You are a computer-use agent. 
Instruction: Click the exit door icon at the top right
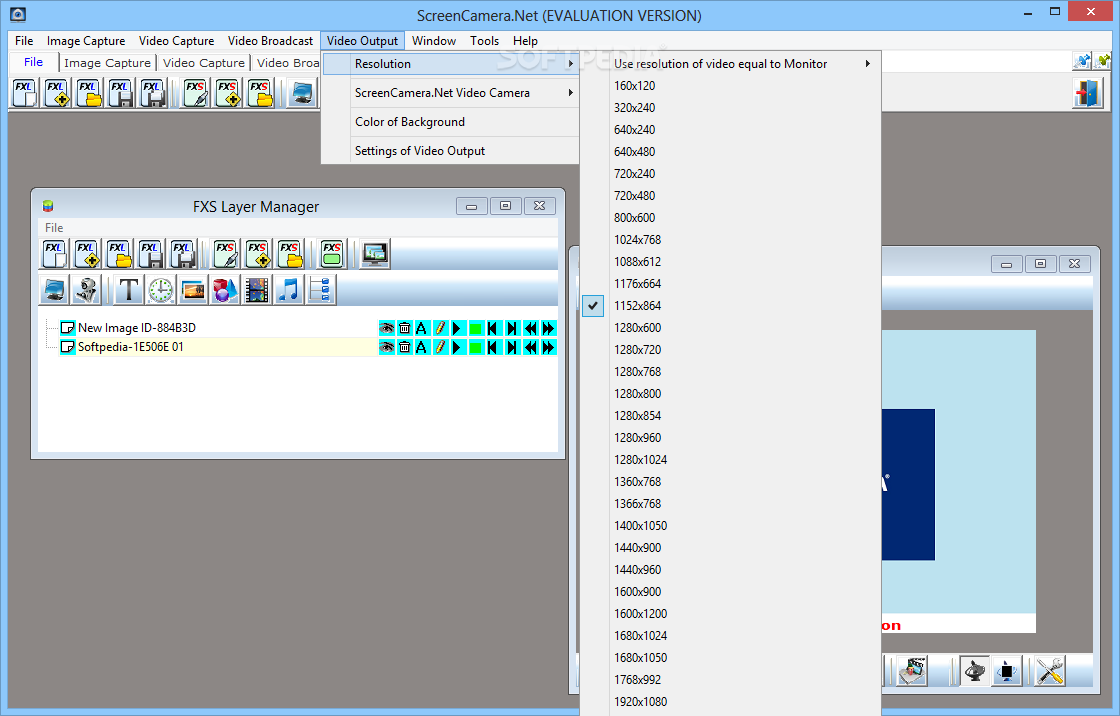click(1087, 94)
